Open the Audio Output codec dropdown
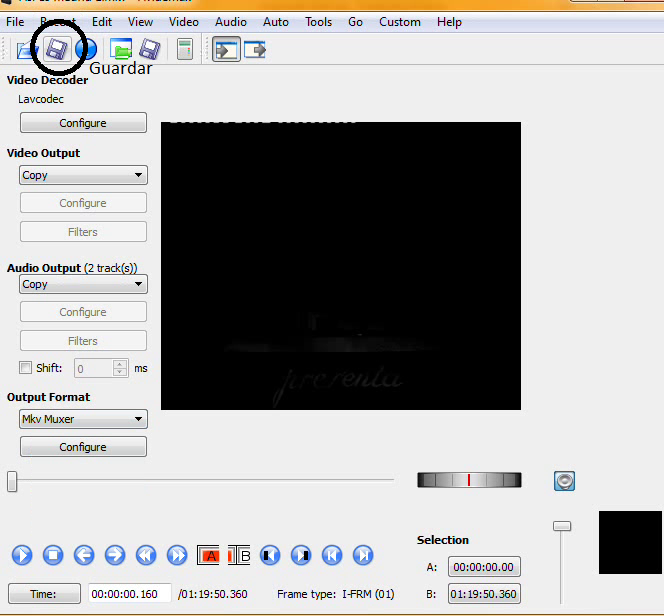 83,284
